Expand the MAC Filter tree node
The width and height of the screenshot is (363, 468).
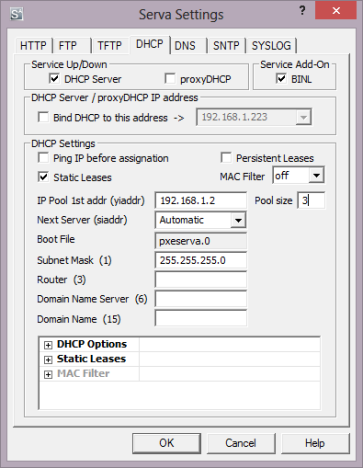[48, 374]
